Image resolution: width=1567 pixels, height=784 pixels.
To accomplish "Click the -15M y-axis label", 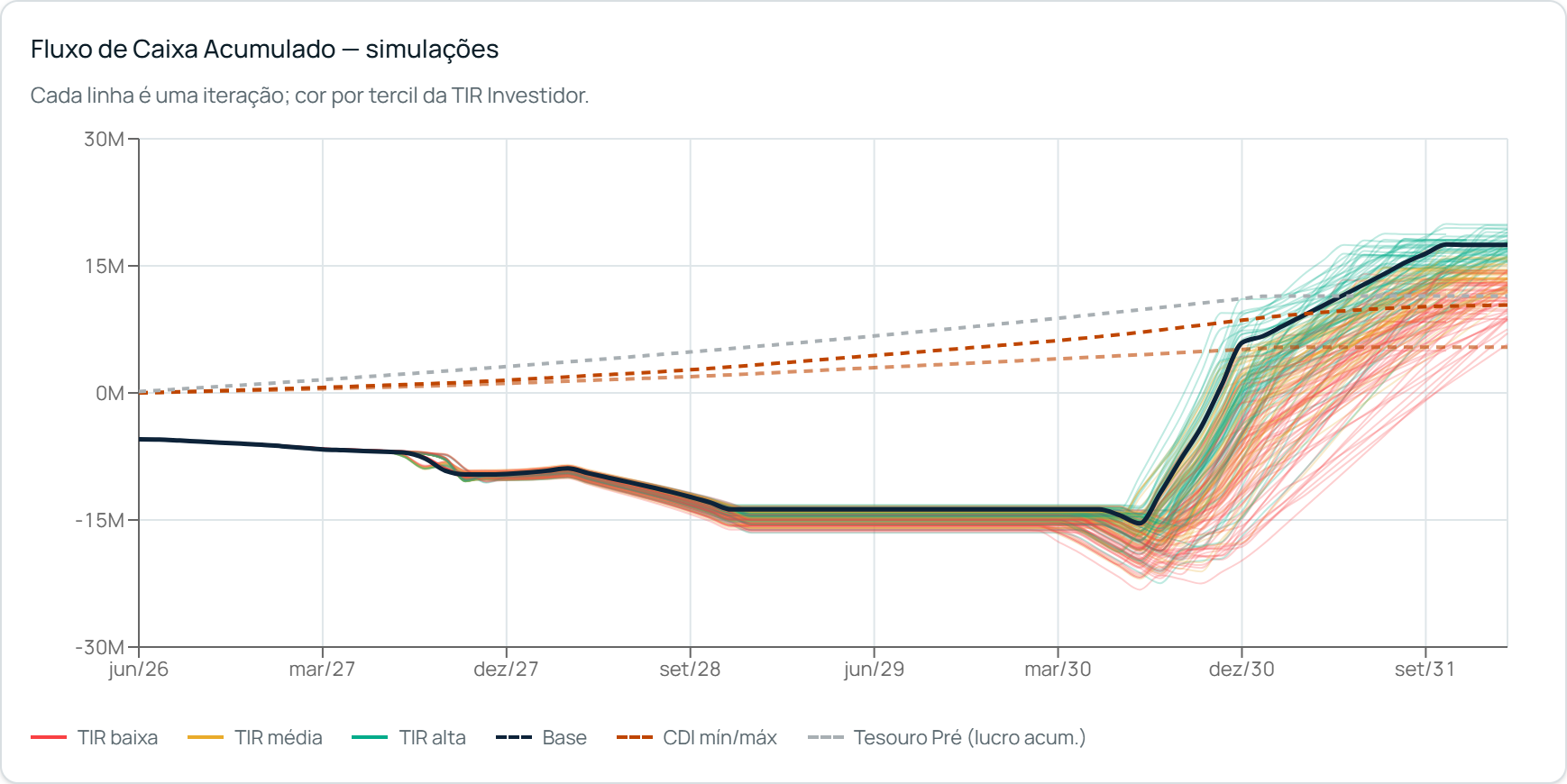I will click(x=100, y=520).
